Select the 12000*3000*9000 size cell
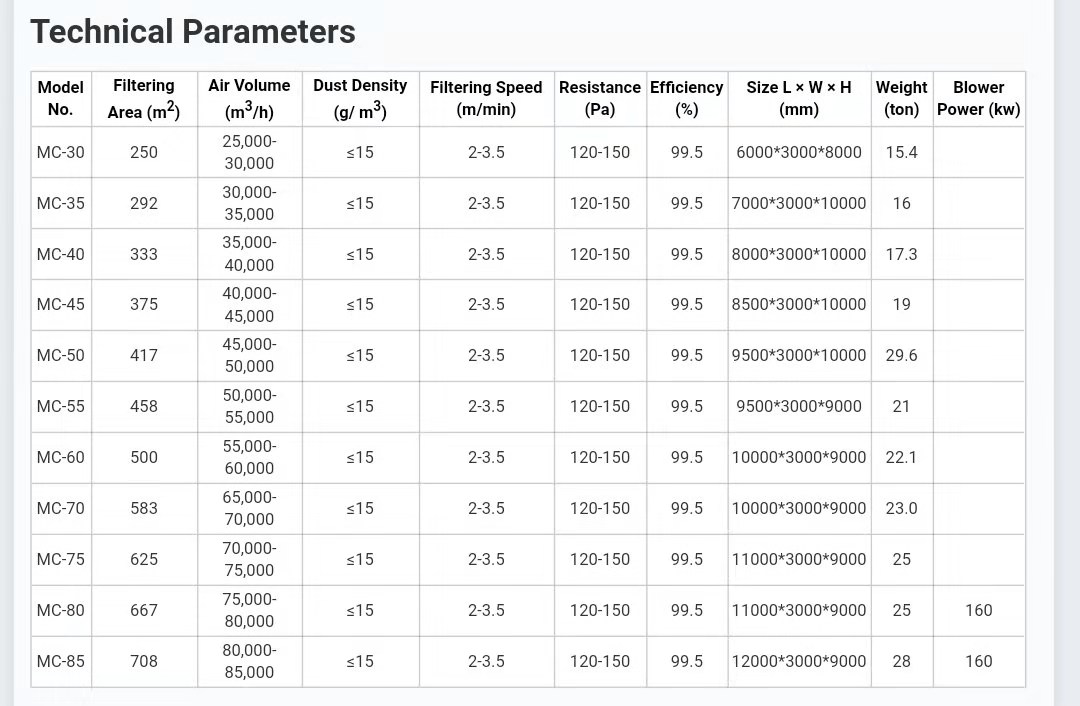1080x706 pixels. pos(799,661)
